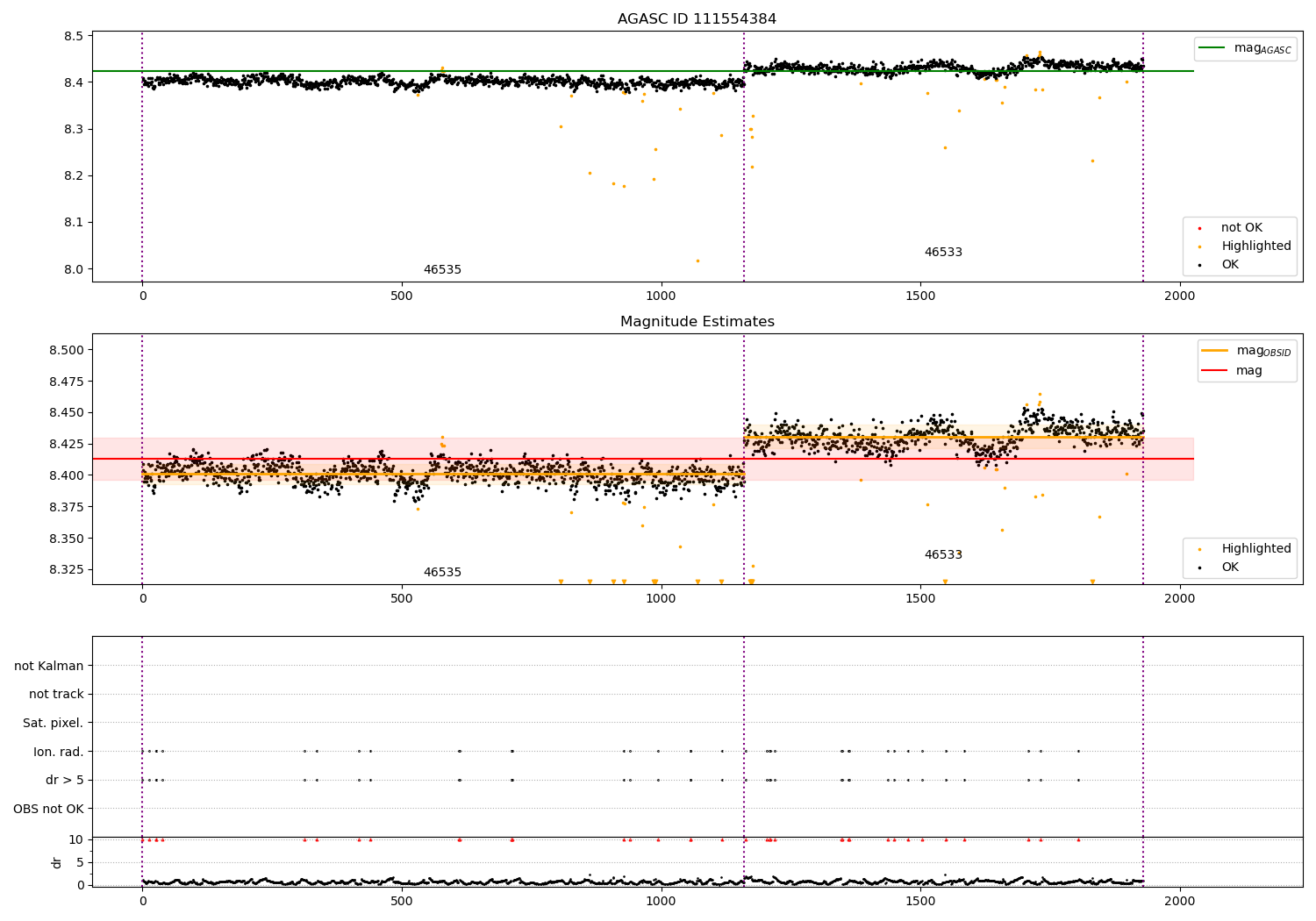
Task: Click the 8.500 y-axis tick in middle plot
Action: (67, 350)
